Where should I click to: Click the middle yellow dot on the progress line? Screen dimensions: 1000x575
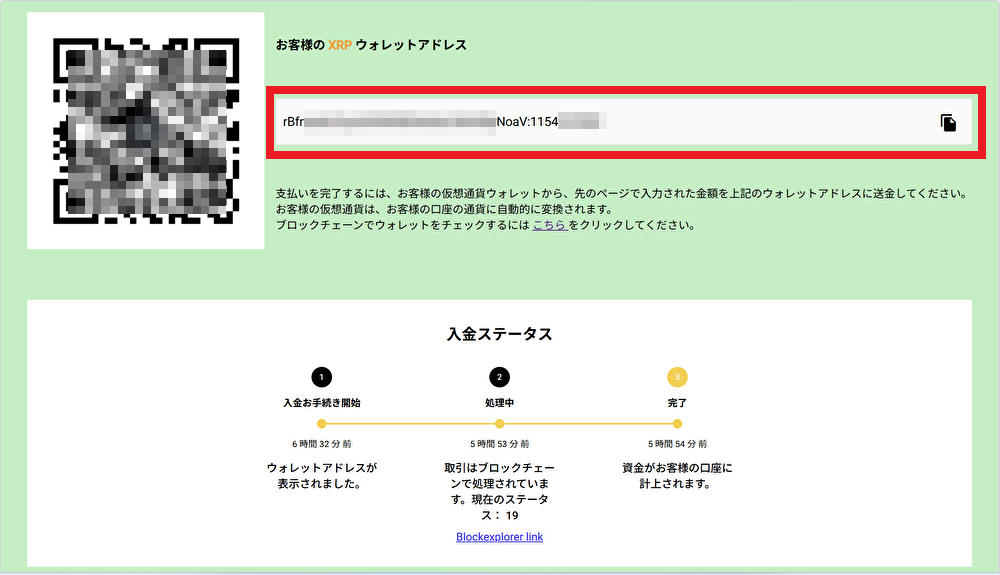click(499, 424)
